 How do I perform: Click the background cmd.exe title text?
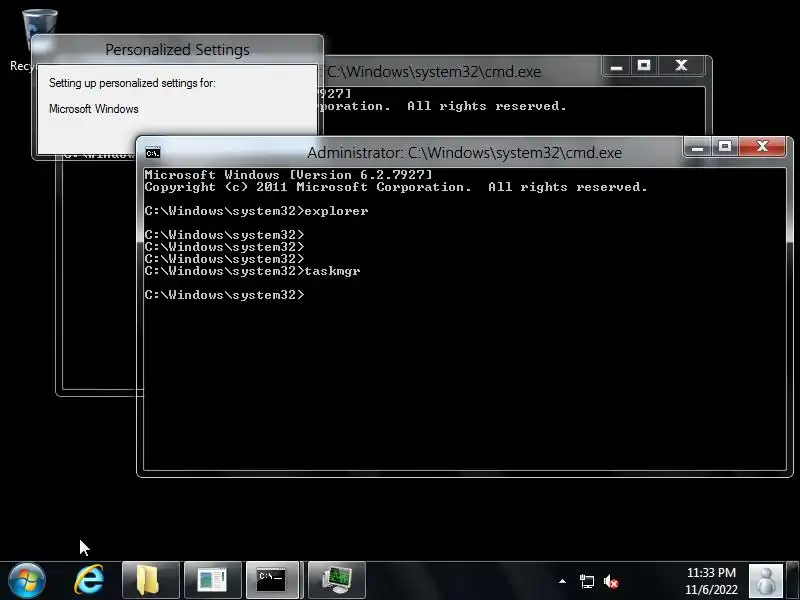(434, 71)
